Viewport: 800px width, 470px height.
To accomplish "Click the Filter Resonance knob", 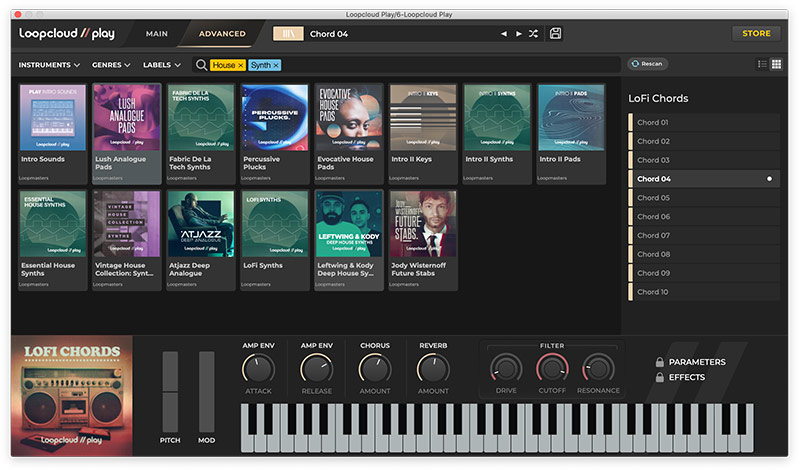I will pyautogui.click(x=598, y=368).
